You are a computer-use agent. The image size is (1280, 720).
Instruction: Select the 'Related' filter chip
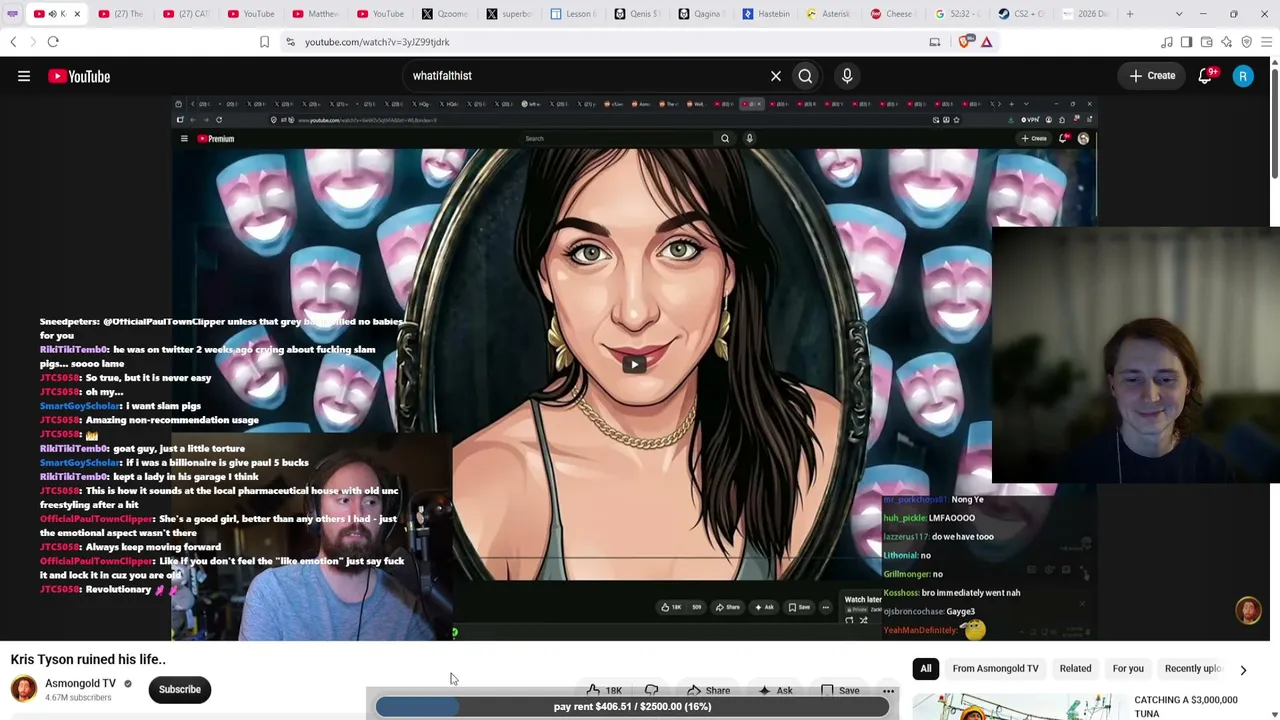tap(1075, 669)
